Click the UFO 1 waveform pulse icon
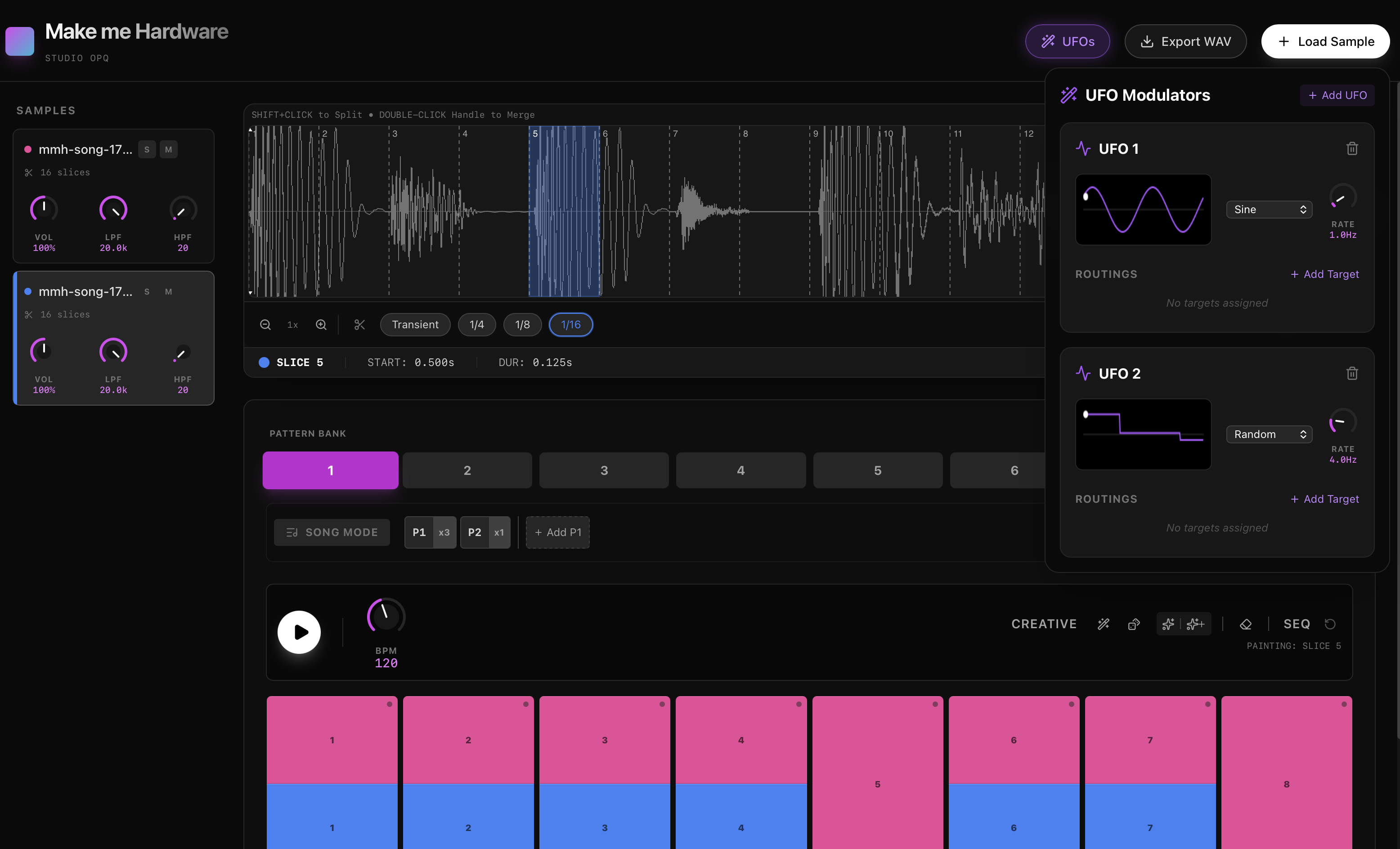The height and width of the screenshot is (849, 1400). pos(1083,149)
